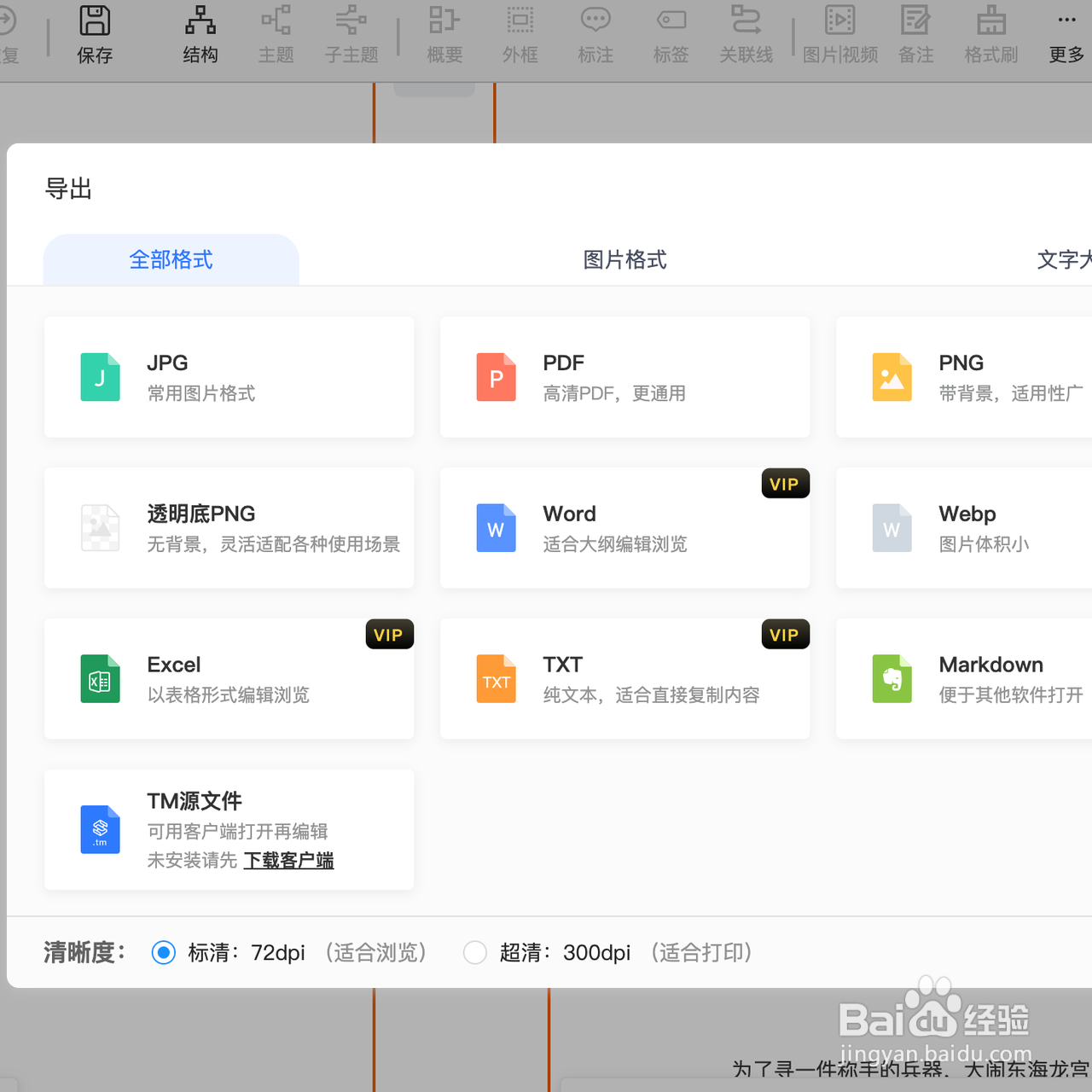Image resolution: width=1092 pixels, height=1092 pixels.
Task: Select the 透明底PNG export card
Action: [229, 527]
